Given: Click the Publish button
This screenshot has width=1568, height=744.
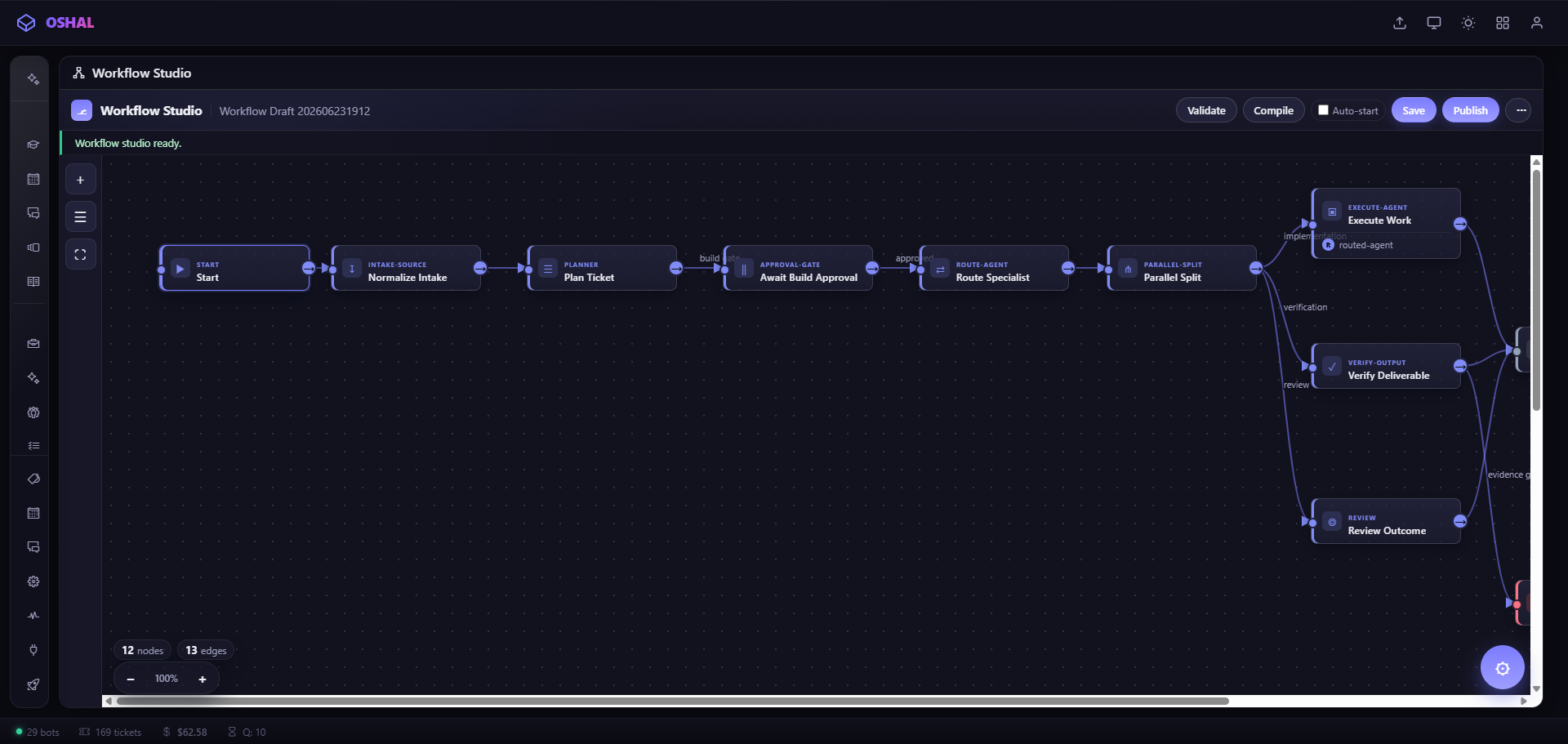Looking at the screenshot, I should point(1470,110).
